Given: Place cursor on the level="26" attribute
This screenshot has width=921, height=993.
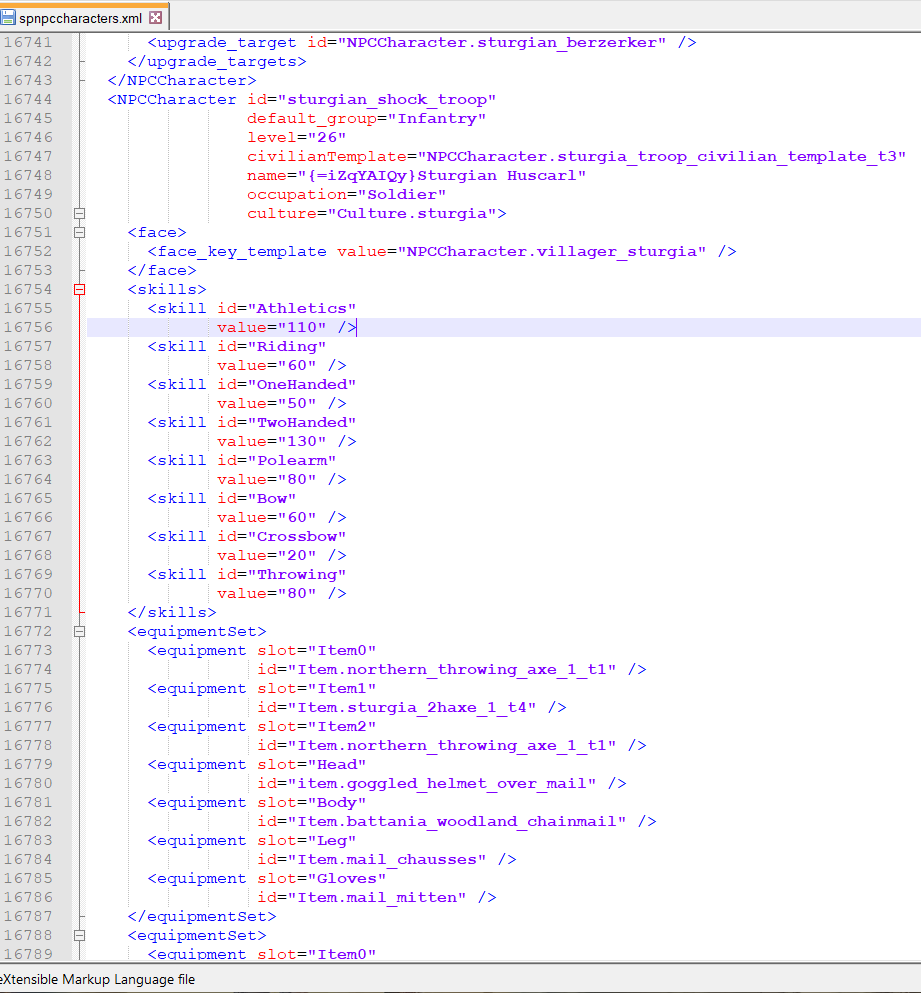Looking at the screenshot, I should pos(296,138).
